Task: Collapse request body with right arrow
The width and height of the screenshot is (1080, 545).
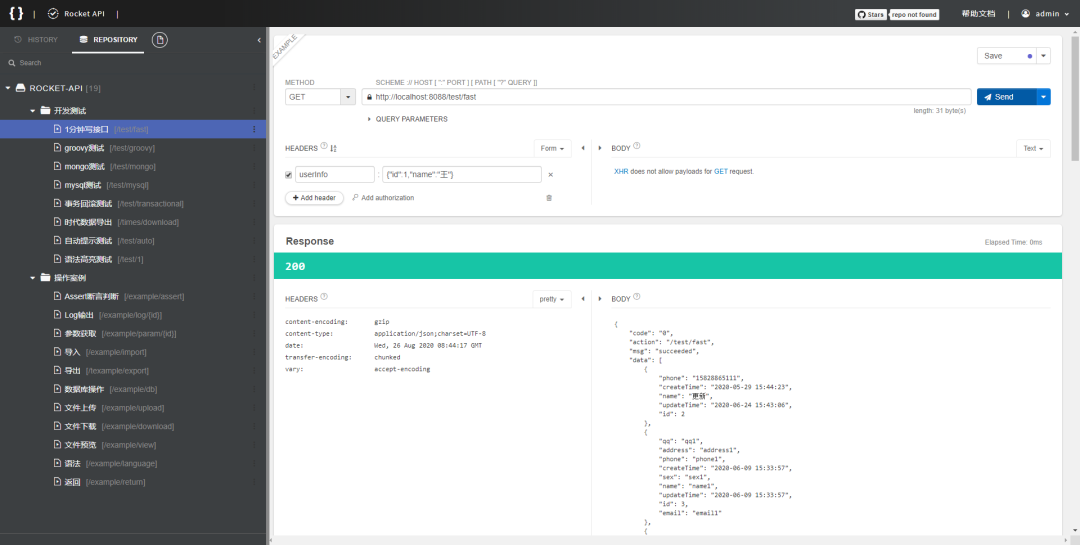Action: point(600,148)
